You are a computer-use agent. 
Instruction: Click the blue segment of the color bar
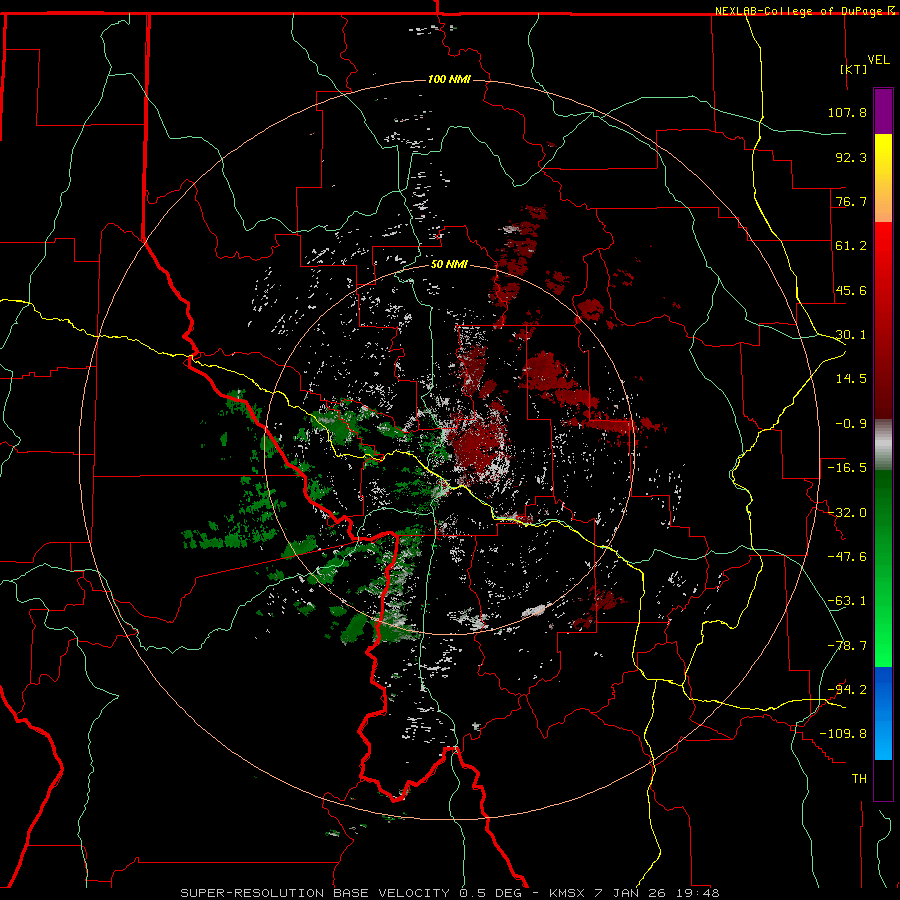tap(883, 713)
